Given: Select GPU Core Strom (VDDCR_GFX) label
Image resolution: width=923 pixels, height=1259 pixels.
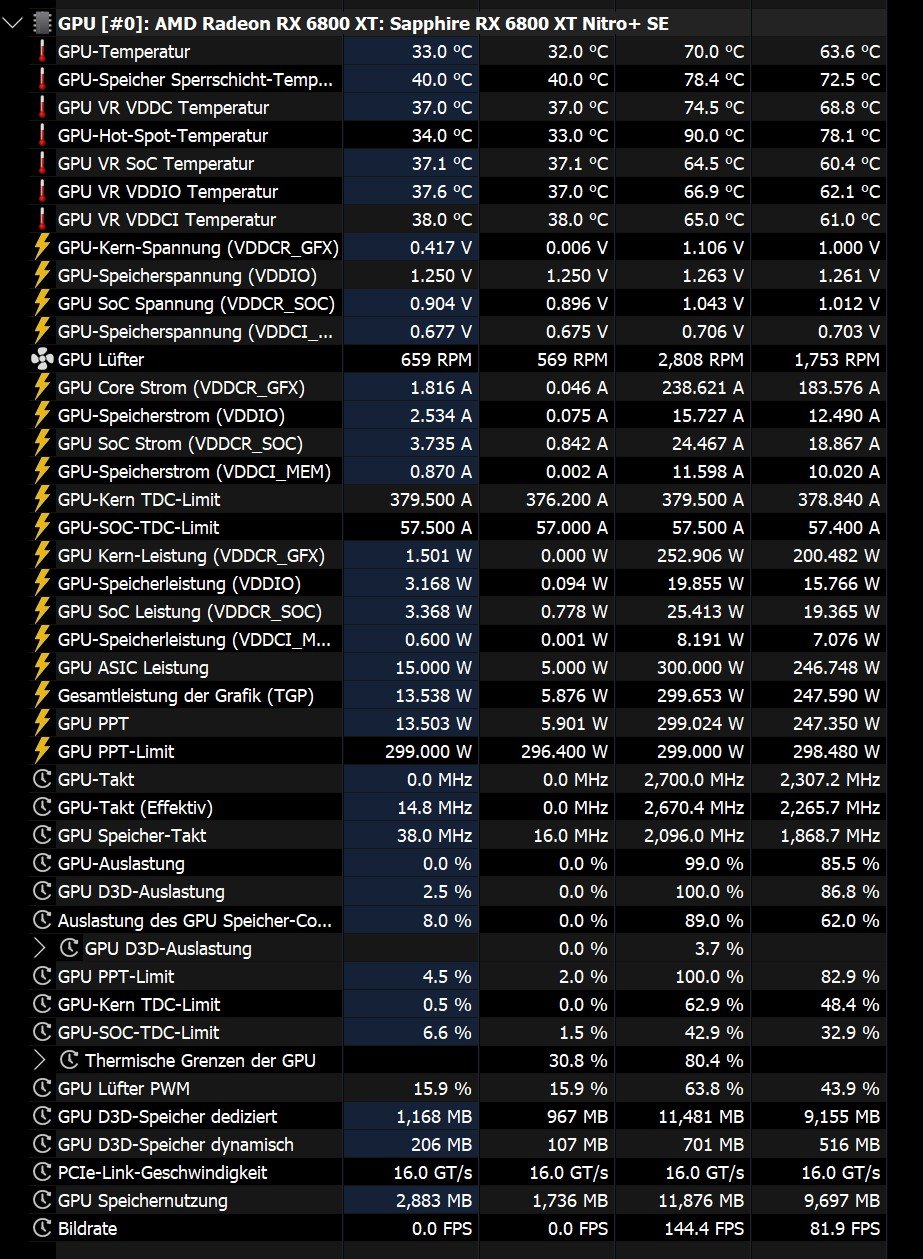Looking at the screenshot, I should pyautogui.click(x=182, y=387).
